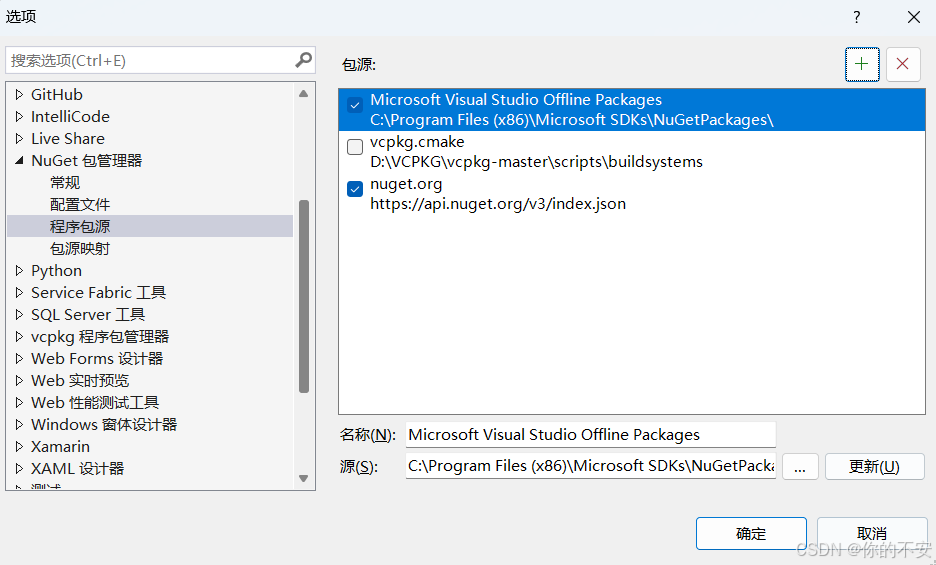Click scroll down arrow in options tree
The width and height of the screenshot is (936, 565).
pos(303,478)
